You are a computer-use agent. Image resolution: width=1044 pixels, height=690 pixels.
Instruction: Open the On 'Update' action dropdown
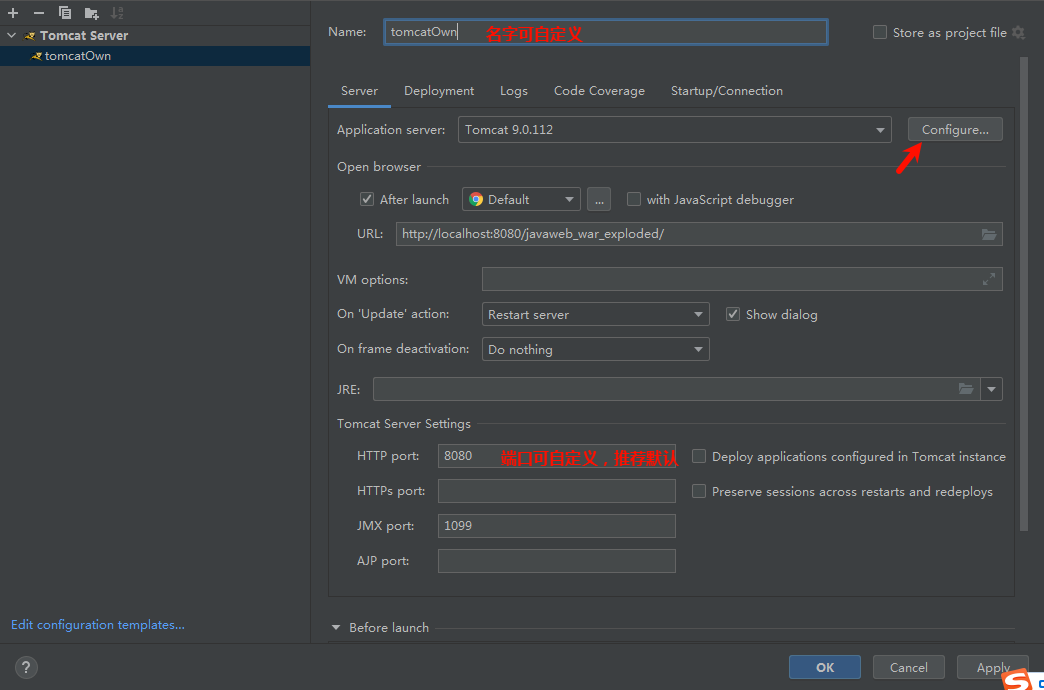pyautogui.click(x=595, y=314)
